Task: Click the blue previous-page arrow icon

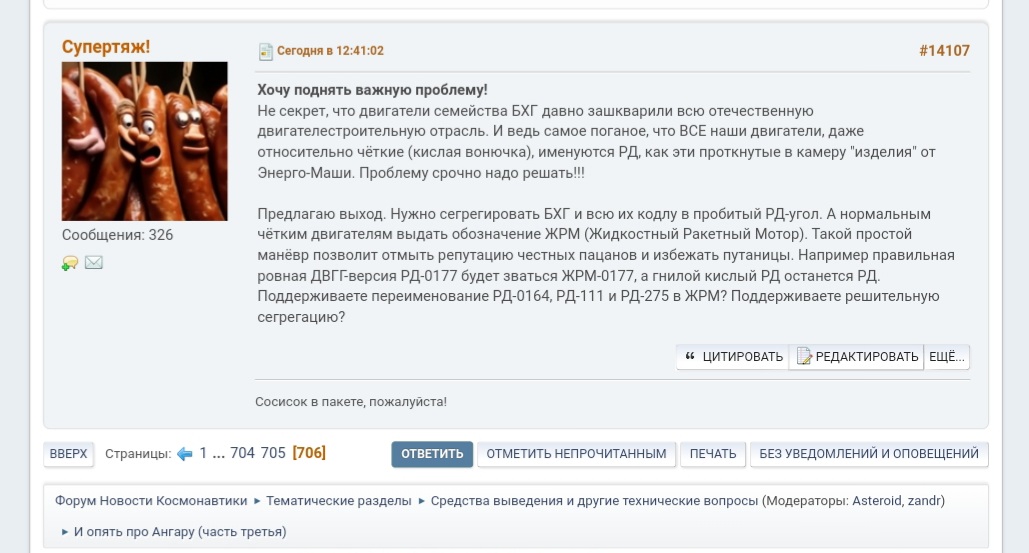Action: tap(185, 453)
